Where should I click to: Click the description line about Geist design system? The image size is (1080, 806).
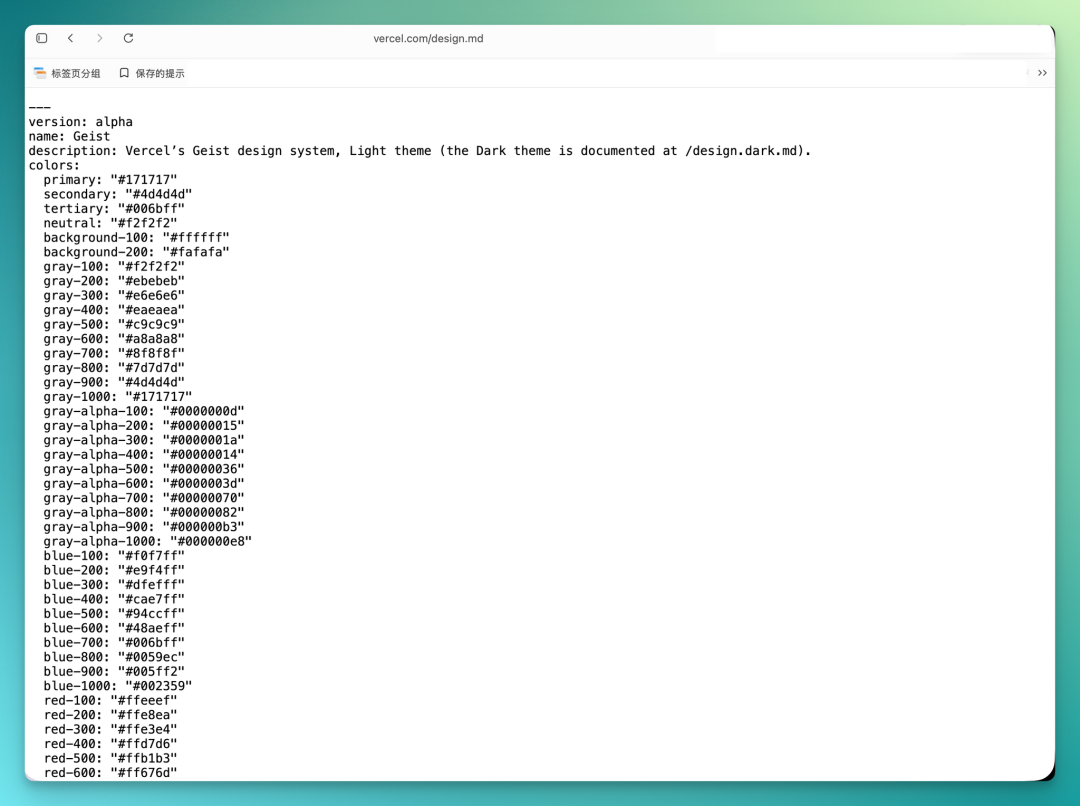(x=419, y=151)
